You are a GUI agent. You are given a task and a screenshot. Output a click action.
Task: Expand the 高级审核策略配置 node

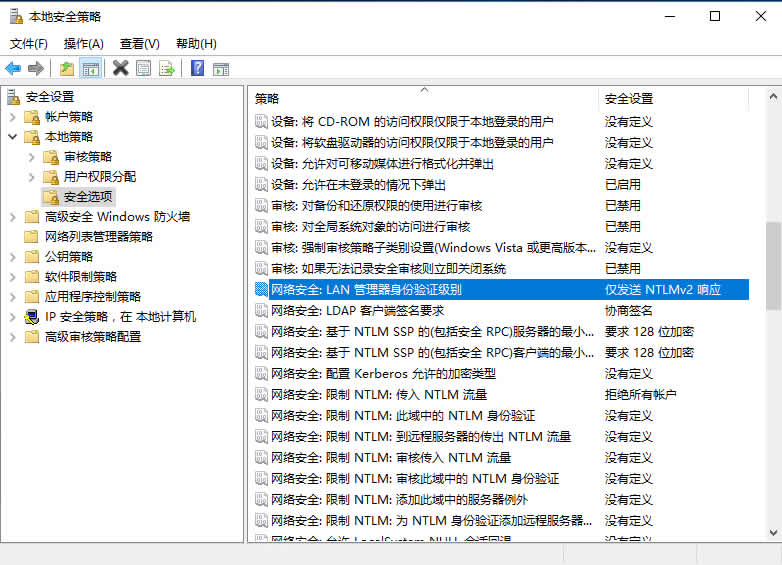(13, 337)
